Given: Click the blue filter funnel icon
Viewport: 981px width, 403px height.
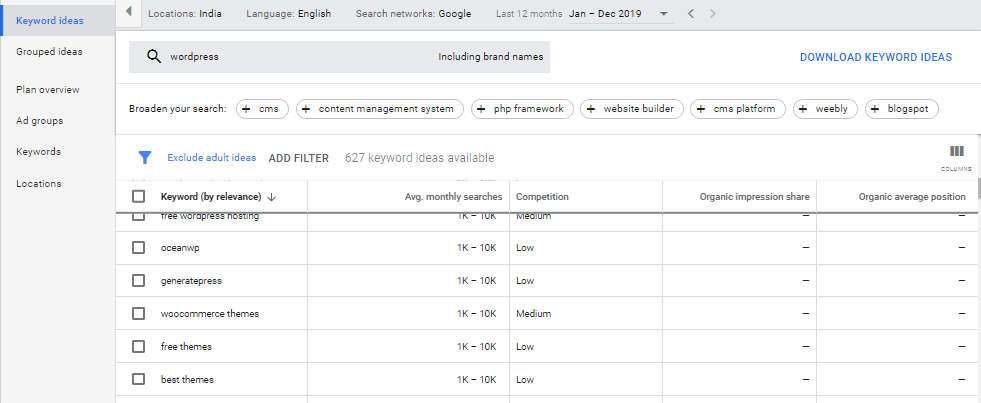Looking at the screenshot, I should pos(145,158).
